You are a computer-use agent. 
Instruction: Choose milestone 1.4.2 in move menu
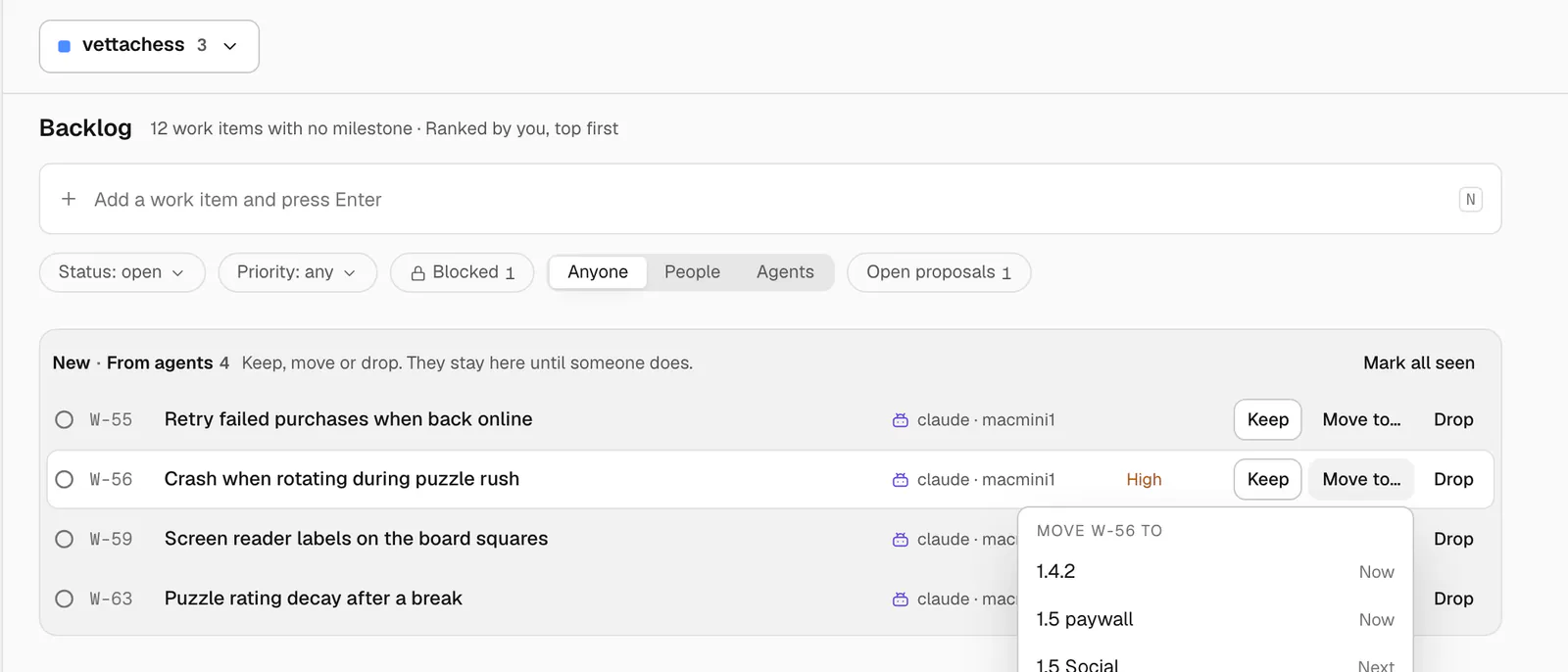pos(1215,571)
